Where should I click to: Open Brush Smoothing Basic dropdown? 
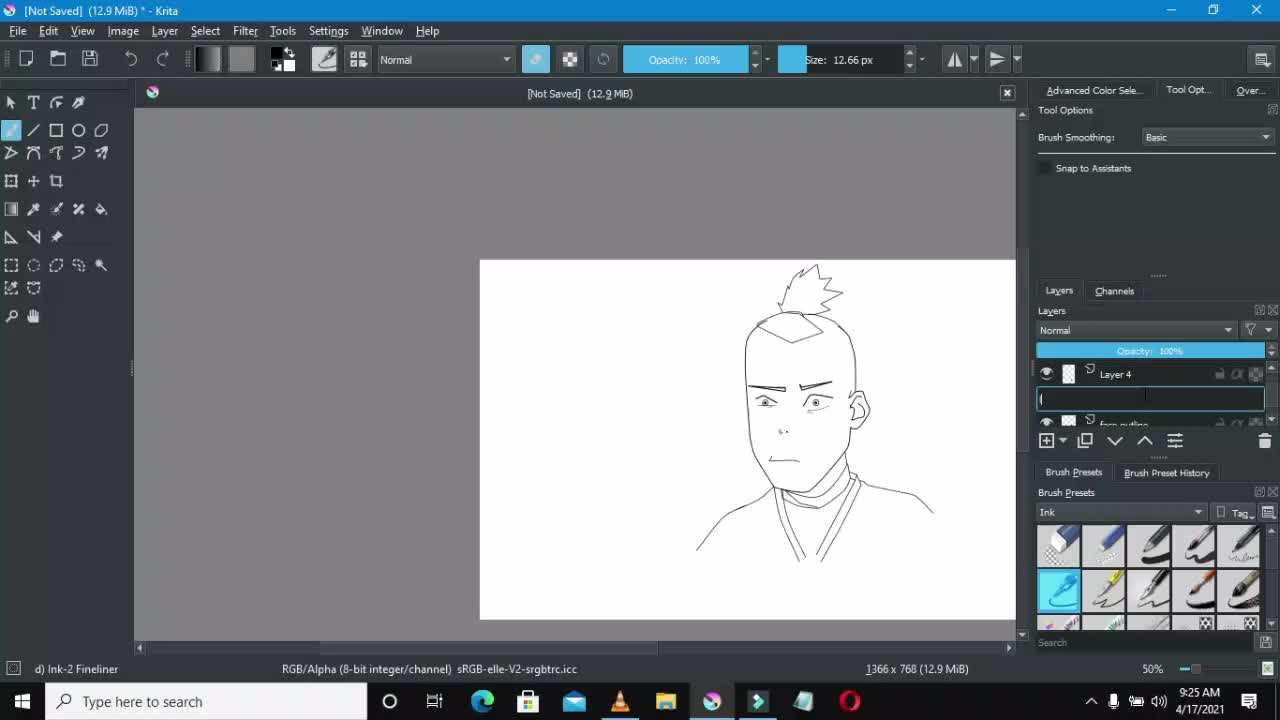pyautogui.click(x=1207, y=137)
